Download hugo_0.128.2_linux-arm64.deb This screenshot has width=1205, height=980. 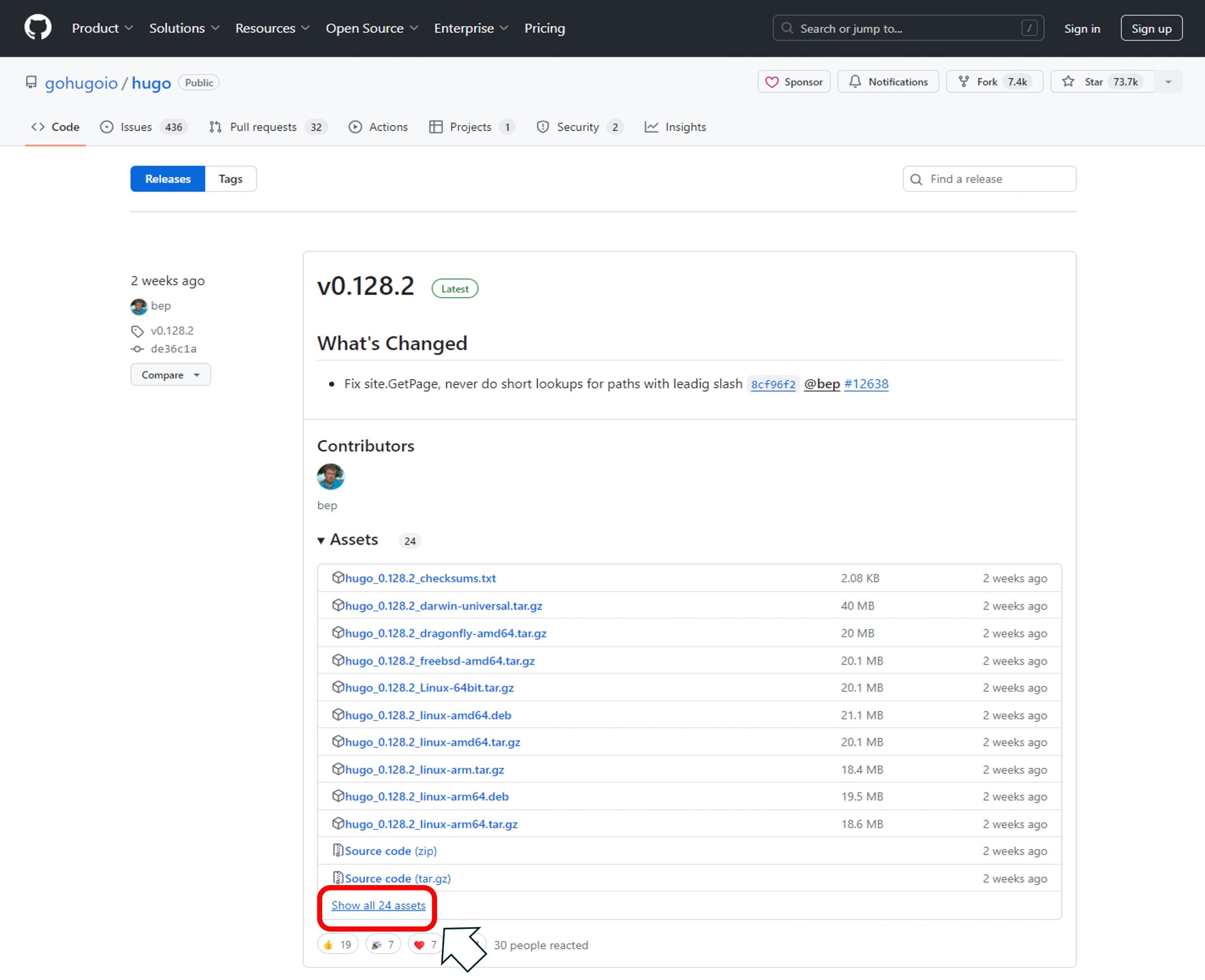coord(426,797)
